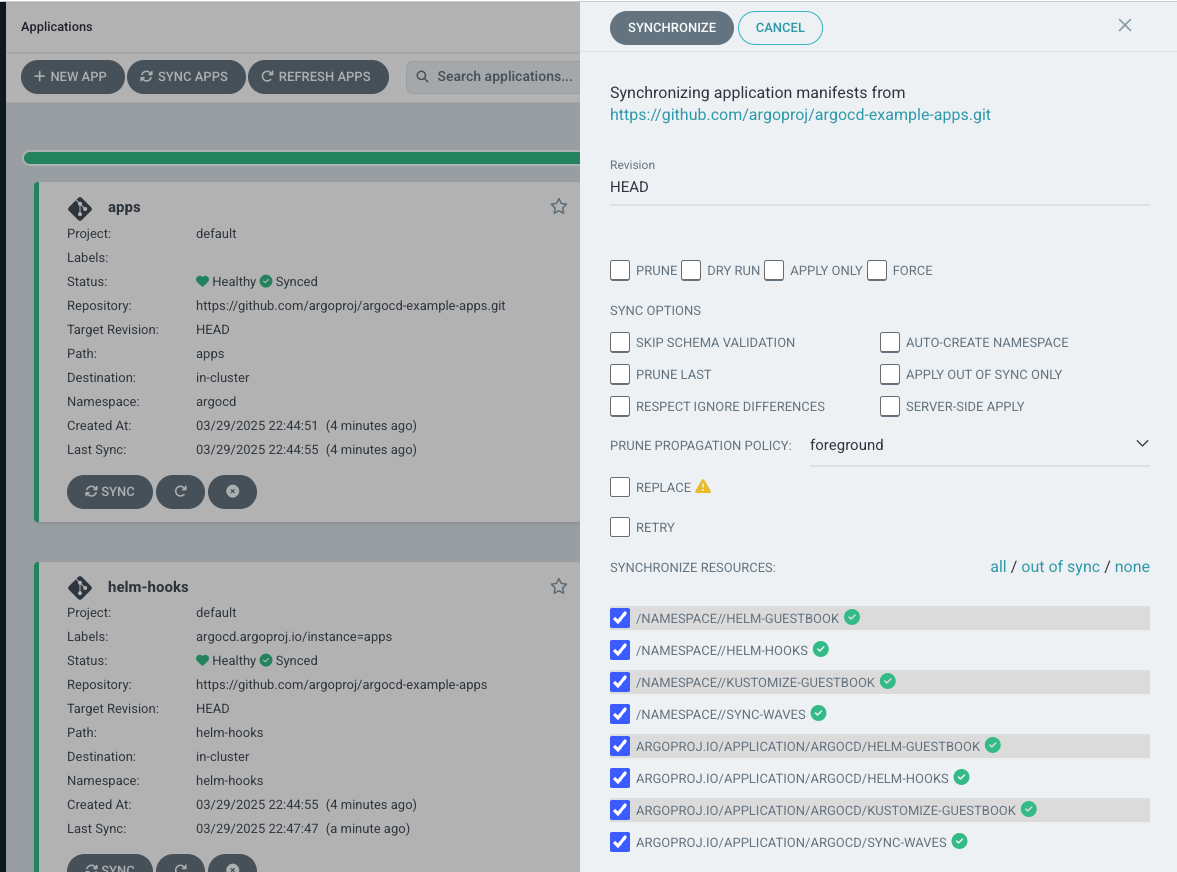Close the sync panel with X icon
The width and height of the screenshot is (1177, 872).
pos(1124,26)
